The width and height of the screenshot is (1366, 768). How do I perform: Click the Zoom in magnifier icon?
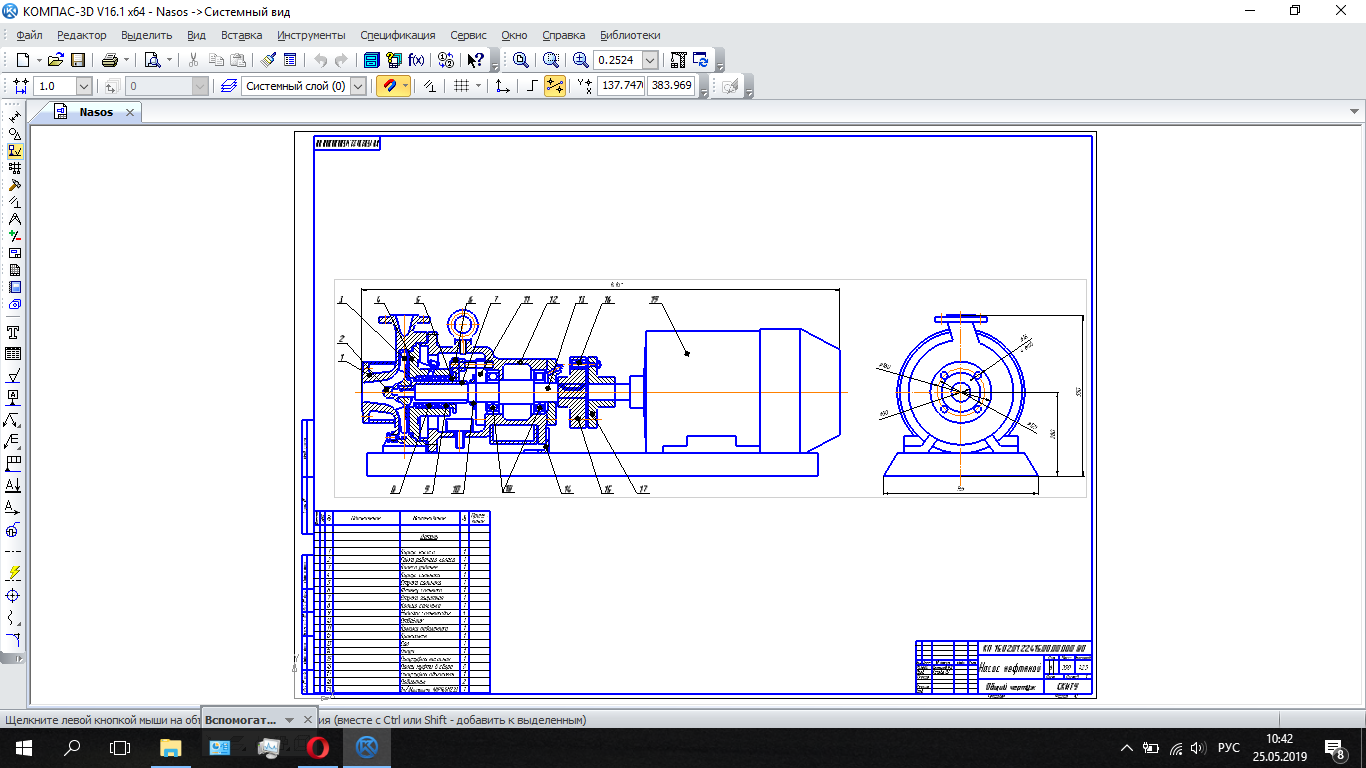pos(580,60)
